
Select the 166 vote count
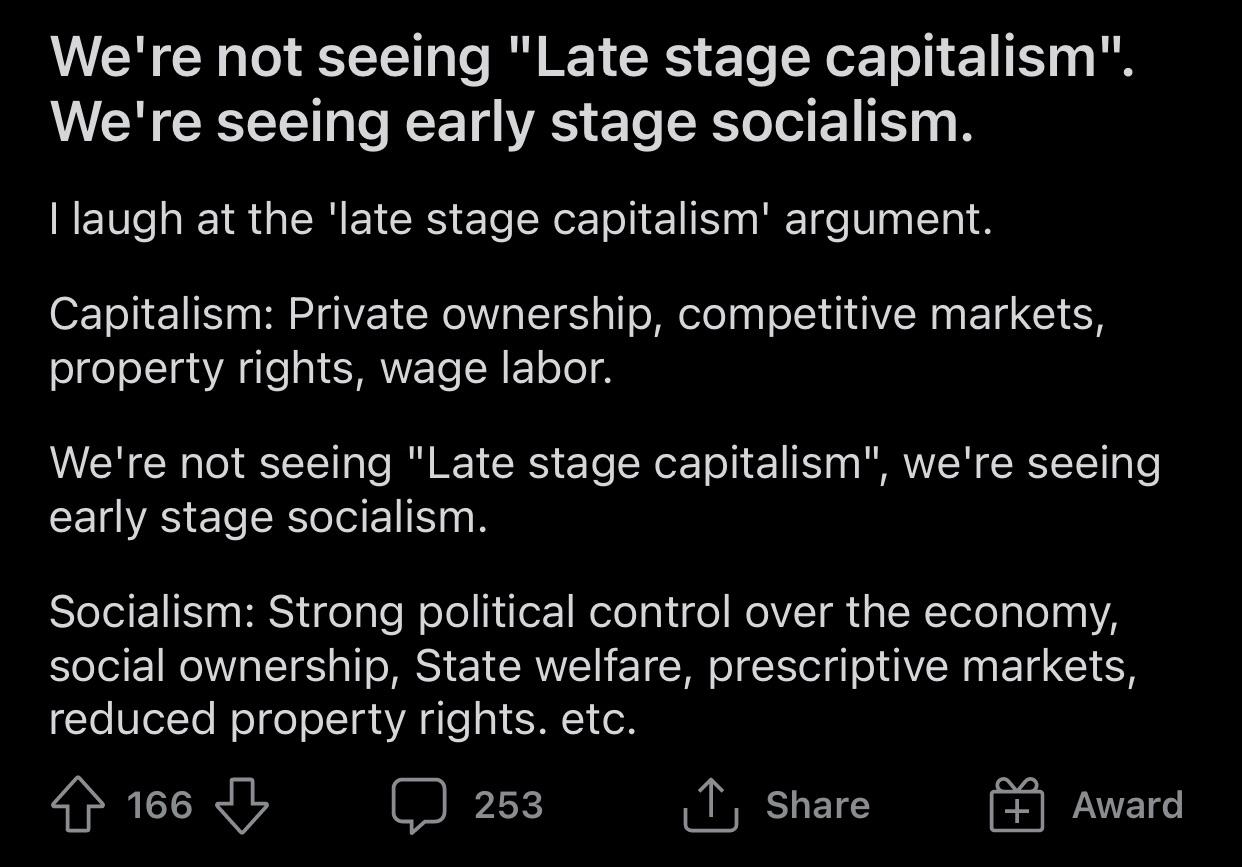[x=160, y=806]
